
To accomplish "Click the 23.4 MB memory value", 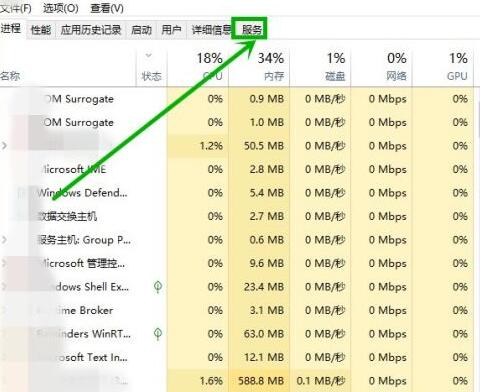I will 264,287.
